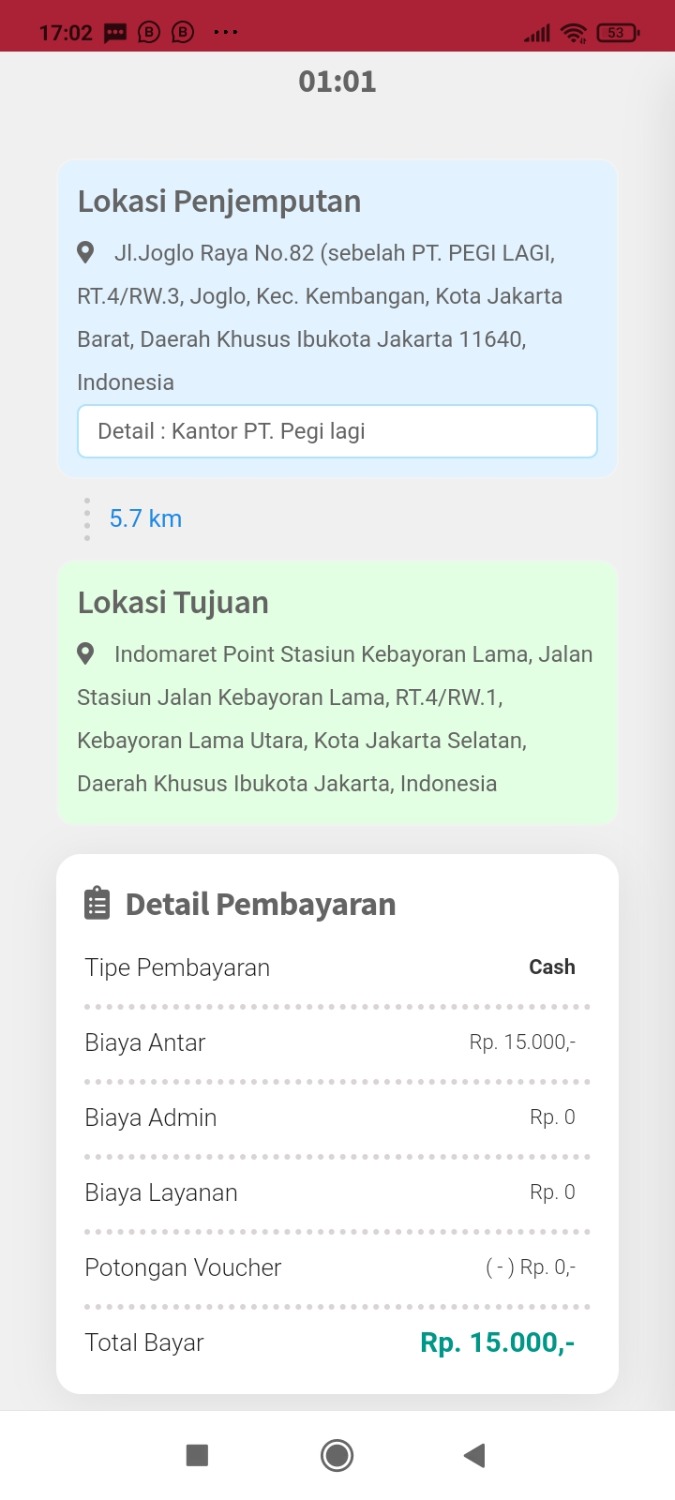Tap the Lokasi Tujuan heading

[173, 603]
